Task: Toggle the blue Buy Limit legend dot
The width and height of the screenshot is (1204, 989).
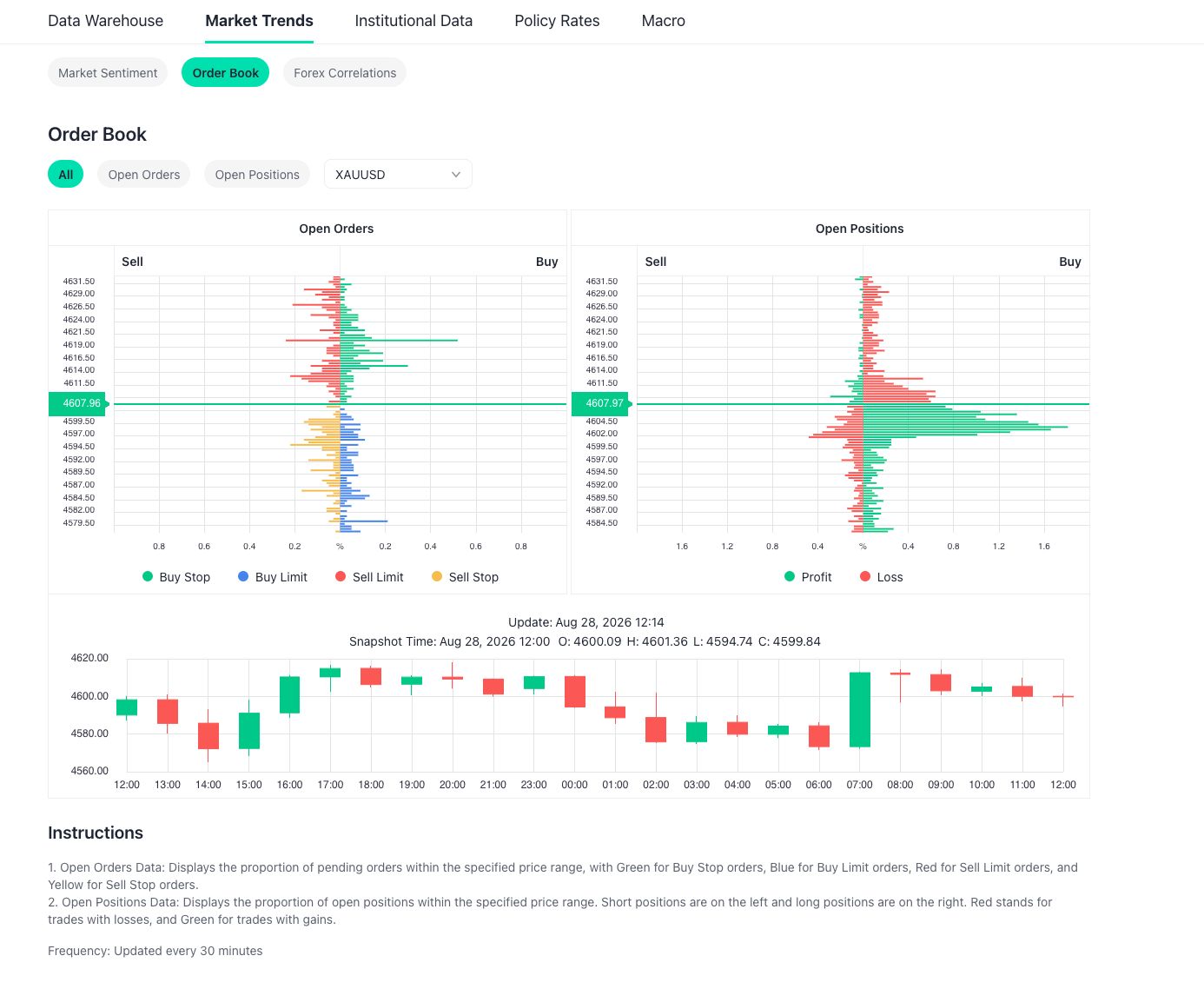Action: click(243, 576)
